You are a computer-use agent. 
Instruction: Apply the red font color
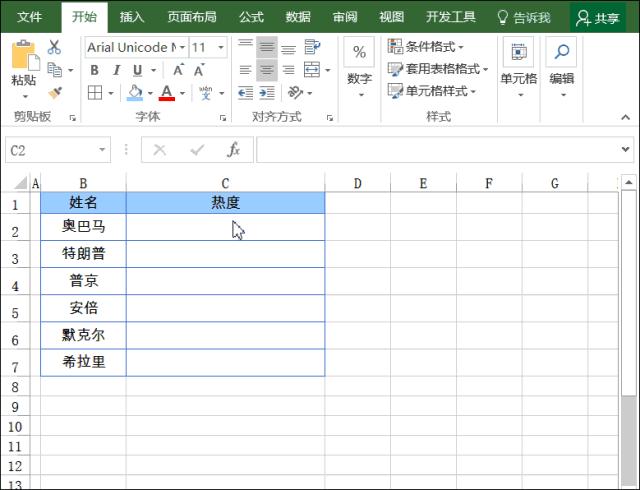tap(167, 93)
